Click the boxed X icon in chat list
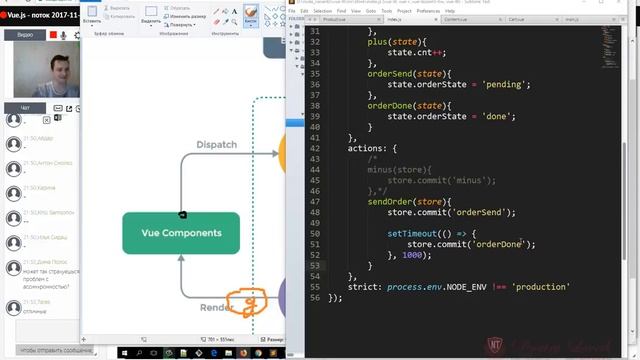 47,120
